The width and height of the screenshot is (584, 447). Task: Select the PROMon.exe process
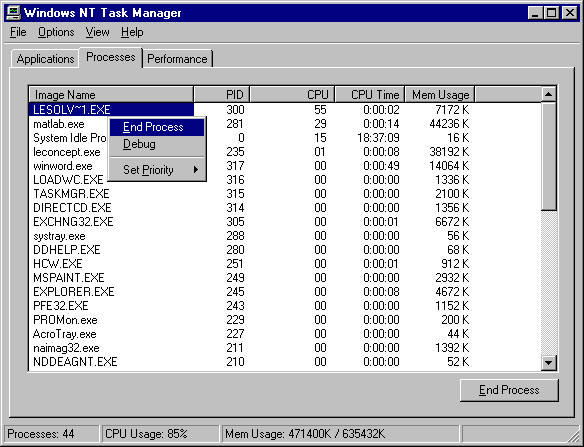(286, 320)
